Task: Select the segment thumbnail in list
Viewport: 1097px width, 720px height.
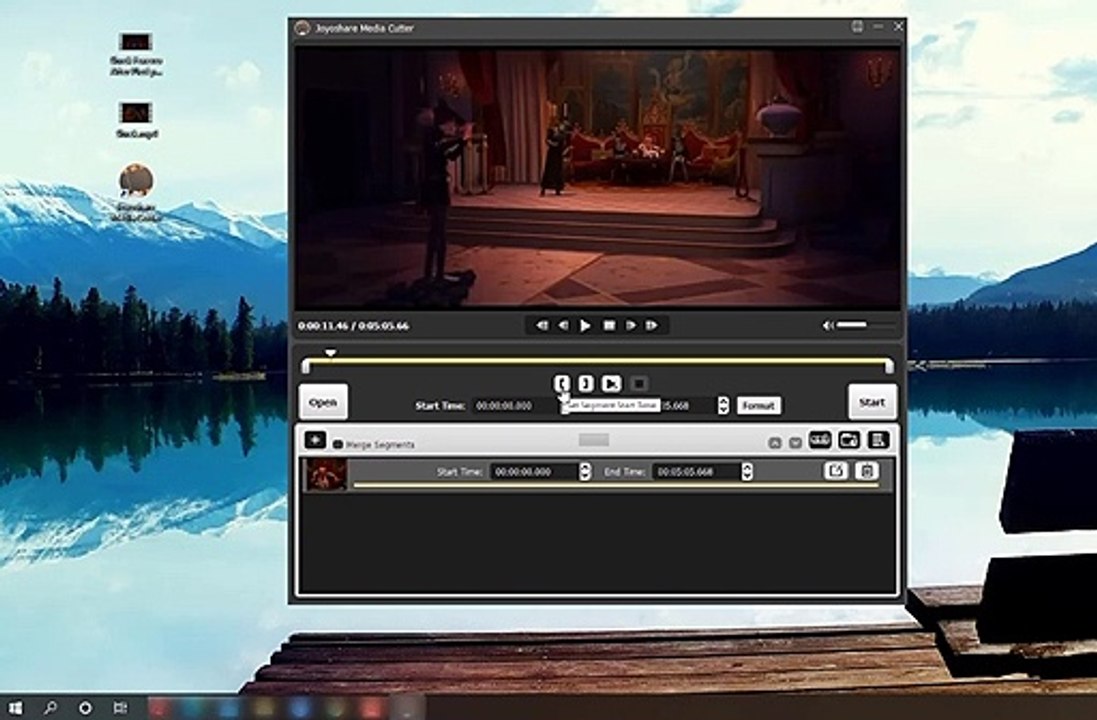Action: tap(326, 475)
